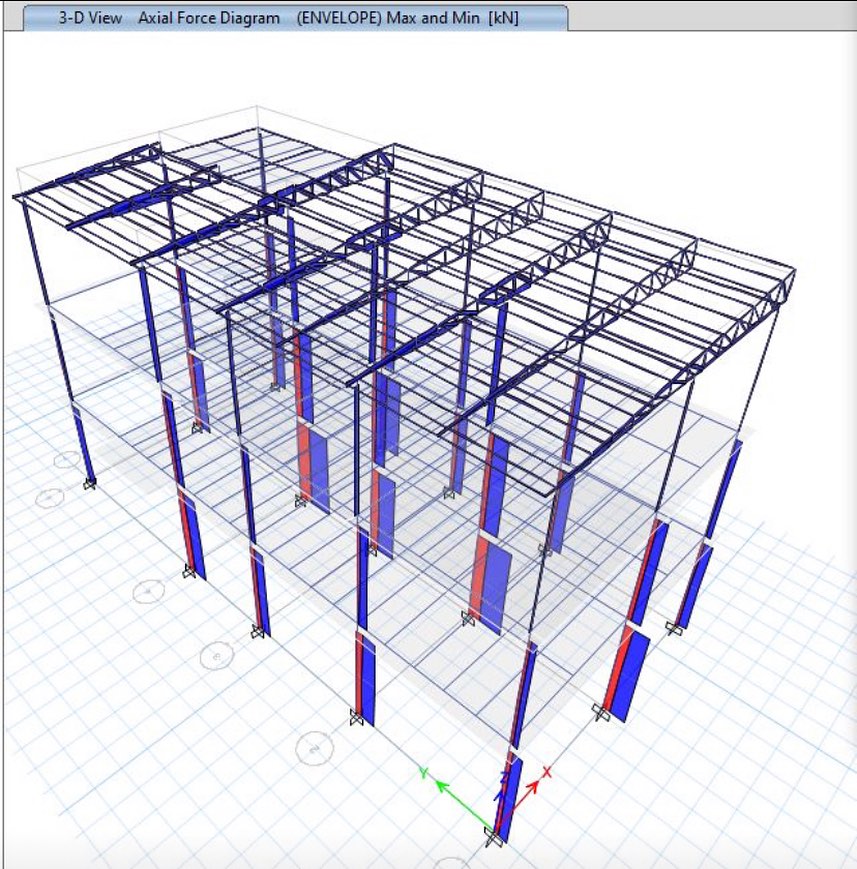Select the support joint at the axis origin
Viewport: 857px width, 869px height.
point(493,836)
